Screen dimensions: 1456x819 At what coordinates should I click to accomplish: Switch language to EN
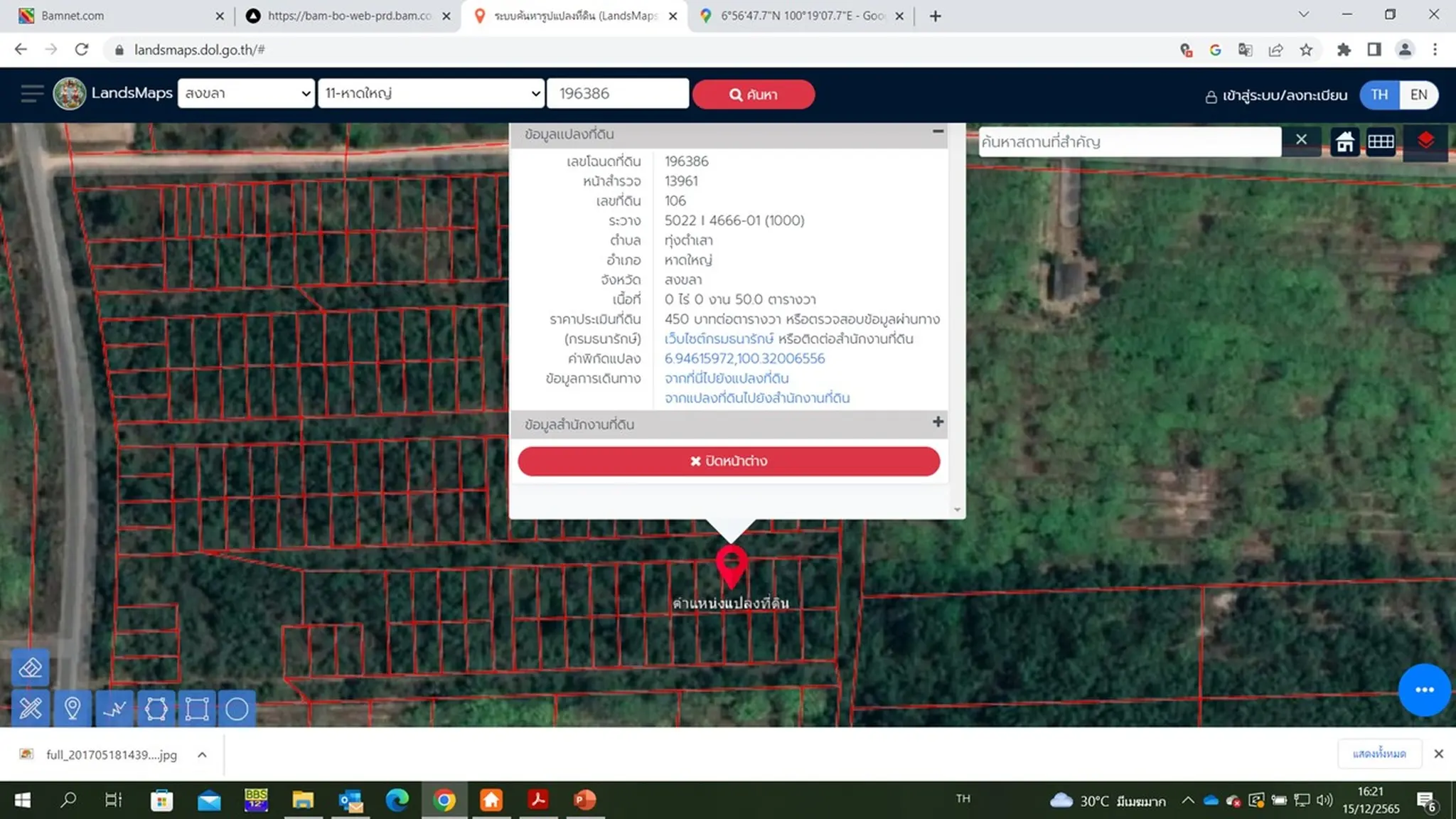pos(1418,95)
